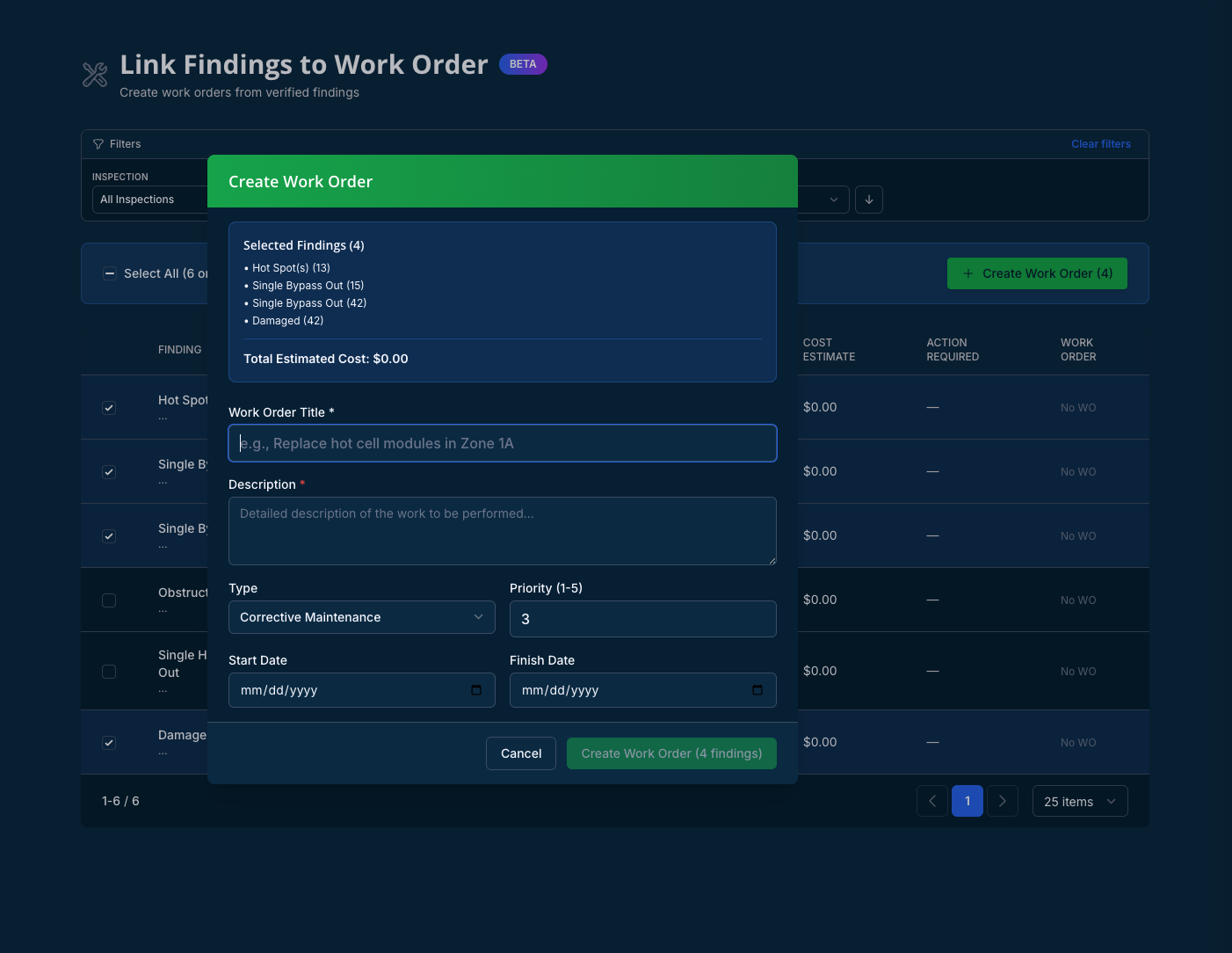Click the Cost Estimate column header
This screenshot has height=953, width=1232.
tap(829, 350)
